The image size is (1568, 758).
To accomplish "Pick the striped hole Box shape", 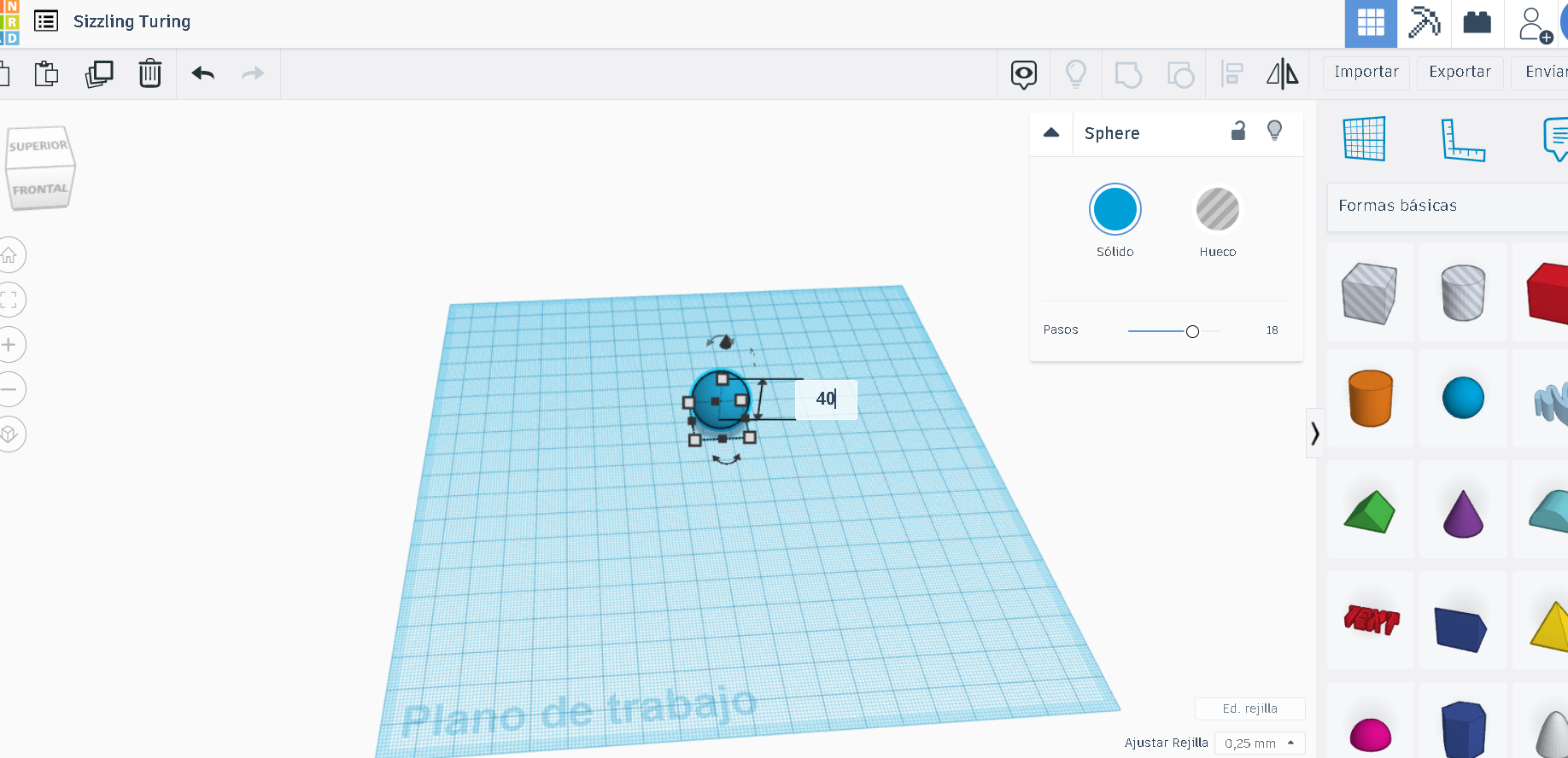I will click(1370, 293).
